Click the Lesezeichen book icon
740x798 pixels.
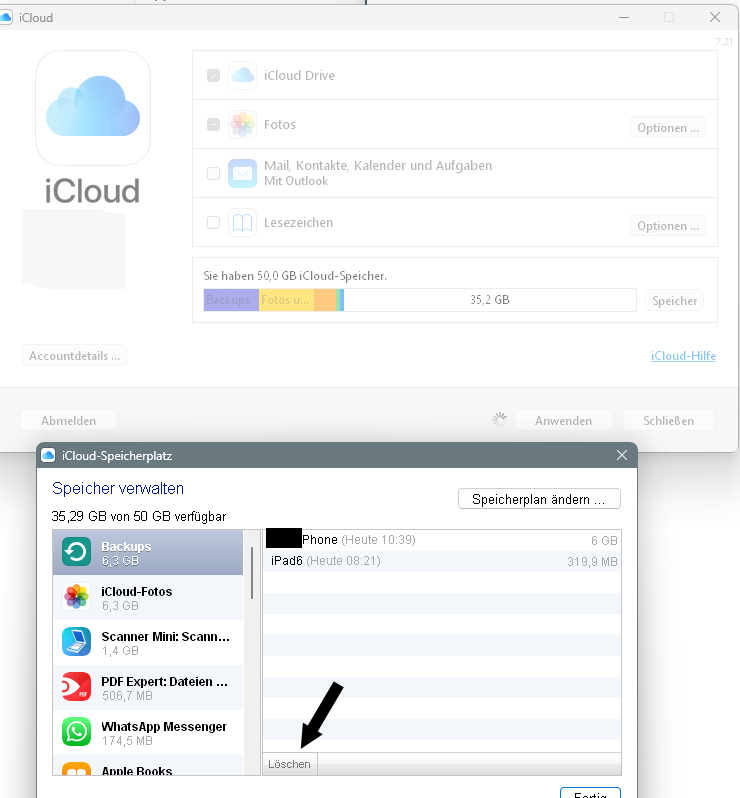click(x=242, y=222)
